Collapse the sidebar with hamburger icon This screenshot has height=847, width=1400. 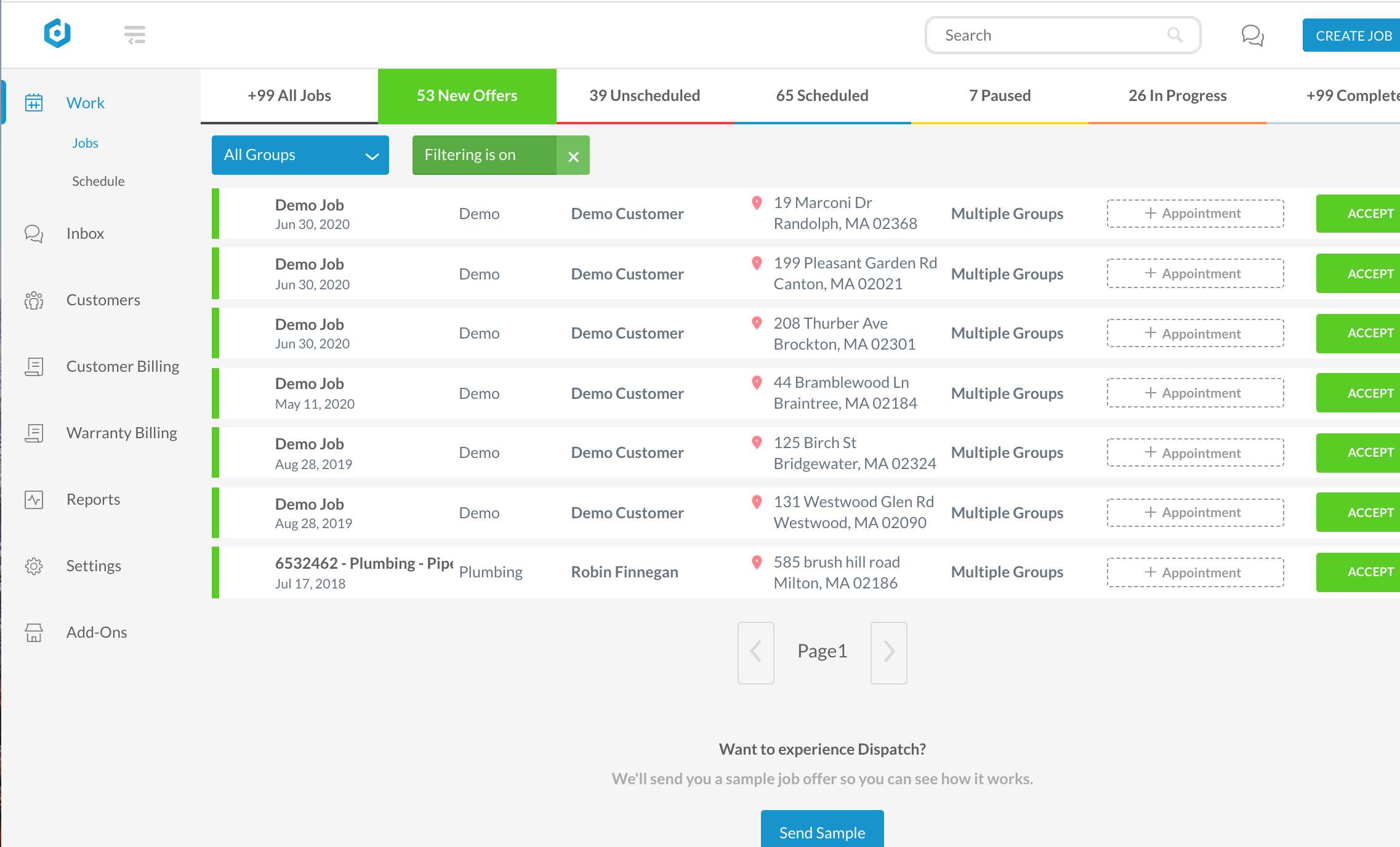[134, 34]
